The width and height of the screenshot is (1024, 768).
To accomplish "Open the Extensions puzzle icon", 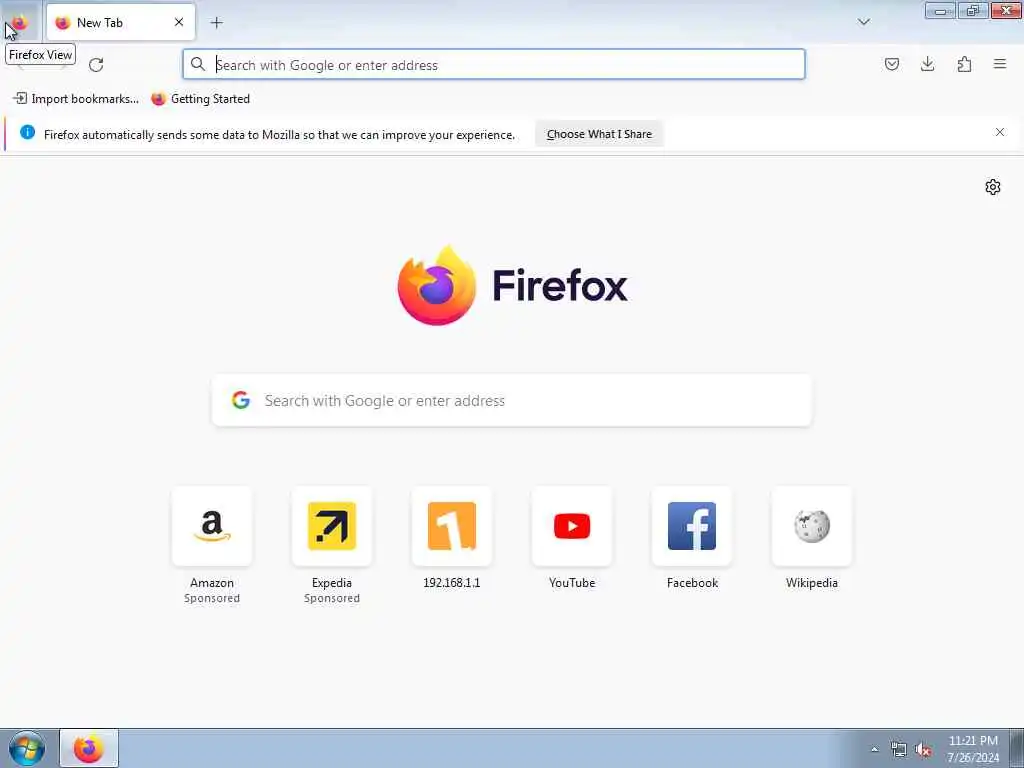I will [964, 64].
